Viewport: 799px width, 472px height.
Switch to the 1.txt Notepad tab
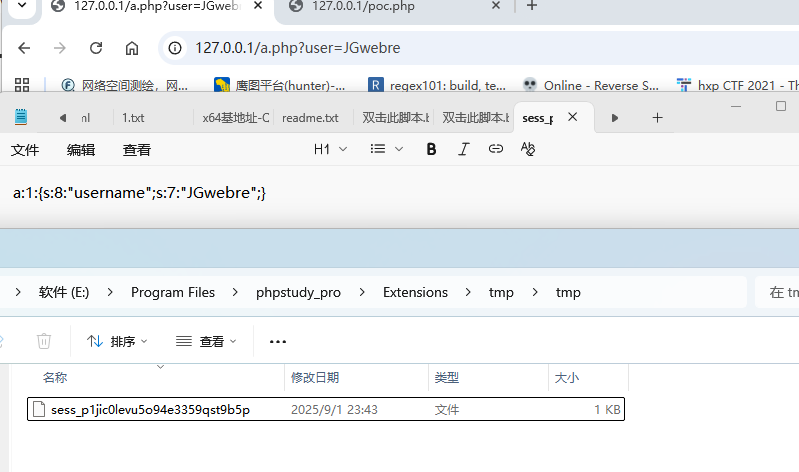tap(133, 118)
